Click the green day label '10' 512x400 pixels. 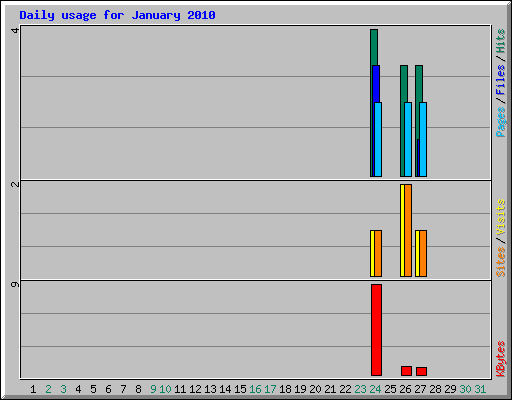[x=165, y=389]
